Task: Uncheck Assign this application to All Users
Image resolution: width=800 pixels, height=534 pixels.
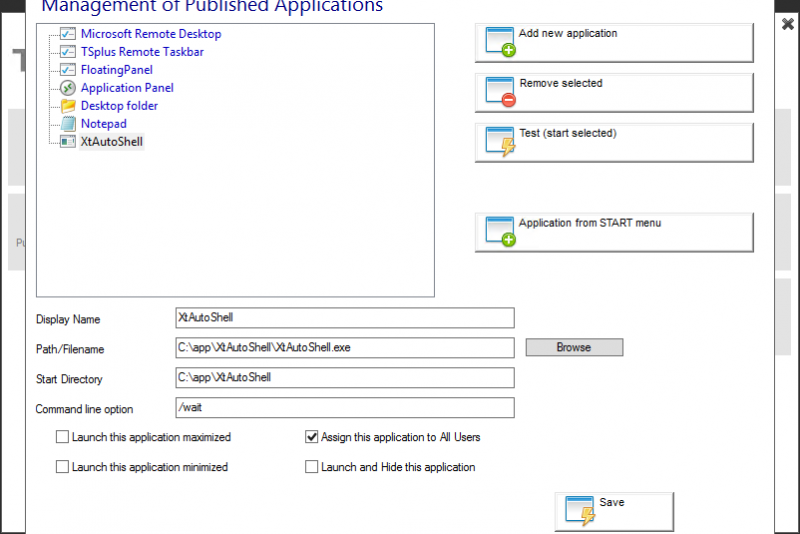Action: [312, 437]
